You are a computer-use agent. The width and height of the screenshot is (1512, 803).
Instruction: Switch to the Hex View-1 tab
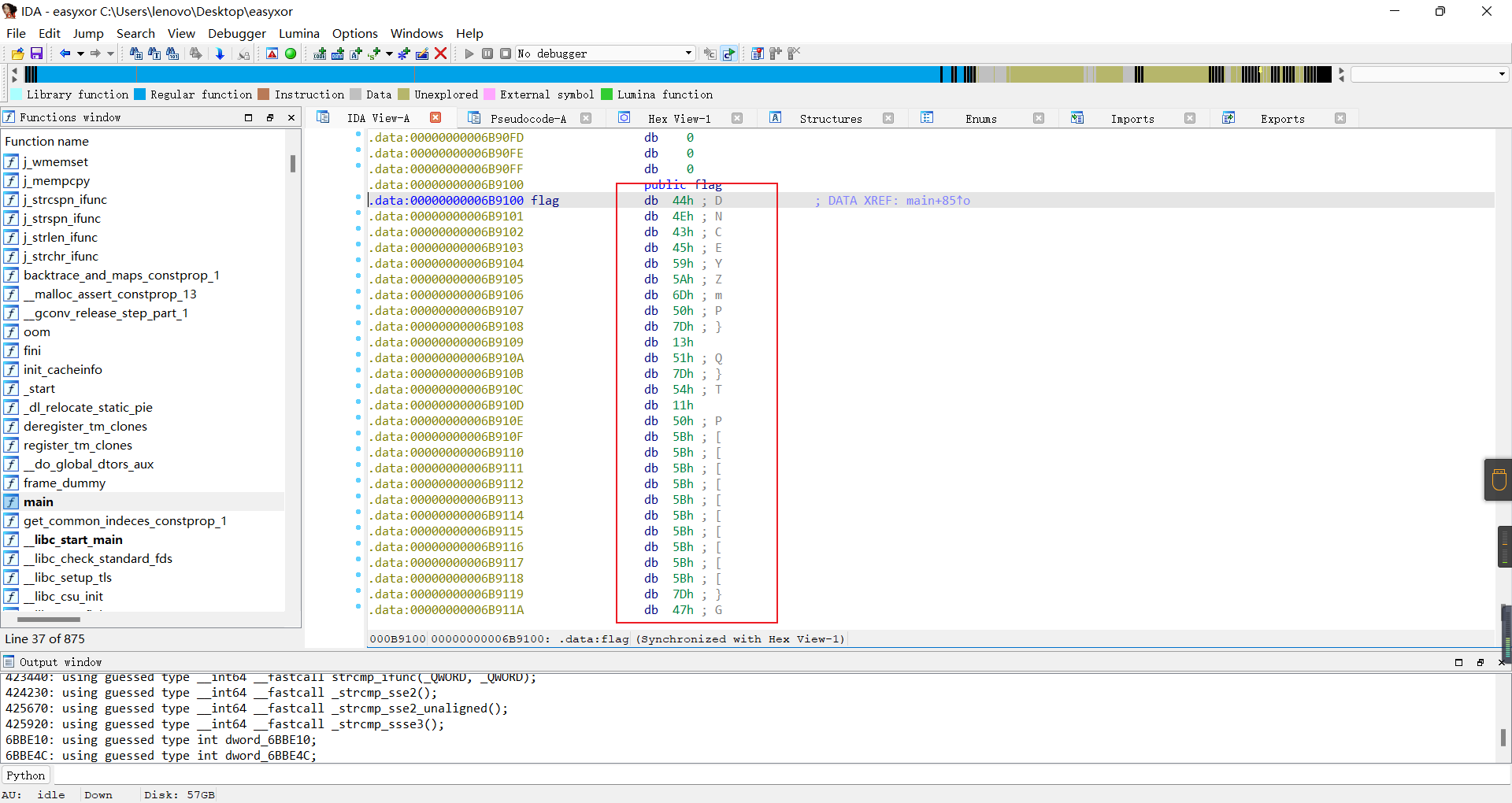(679, 118)
